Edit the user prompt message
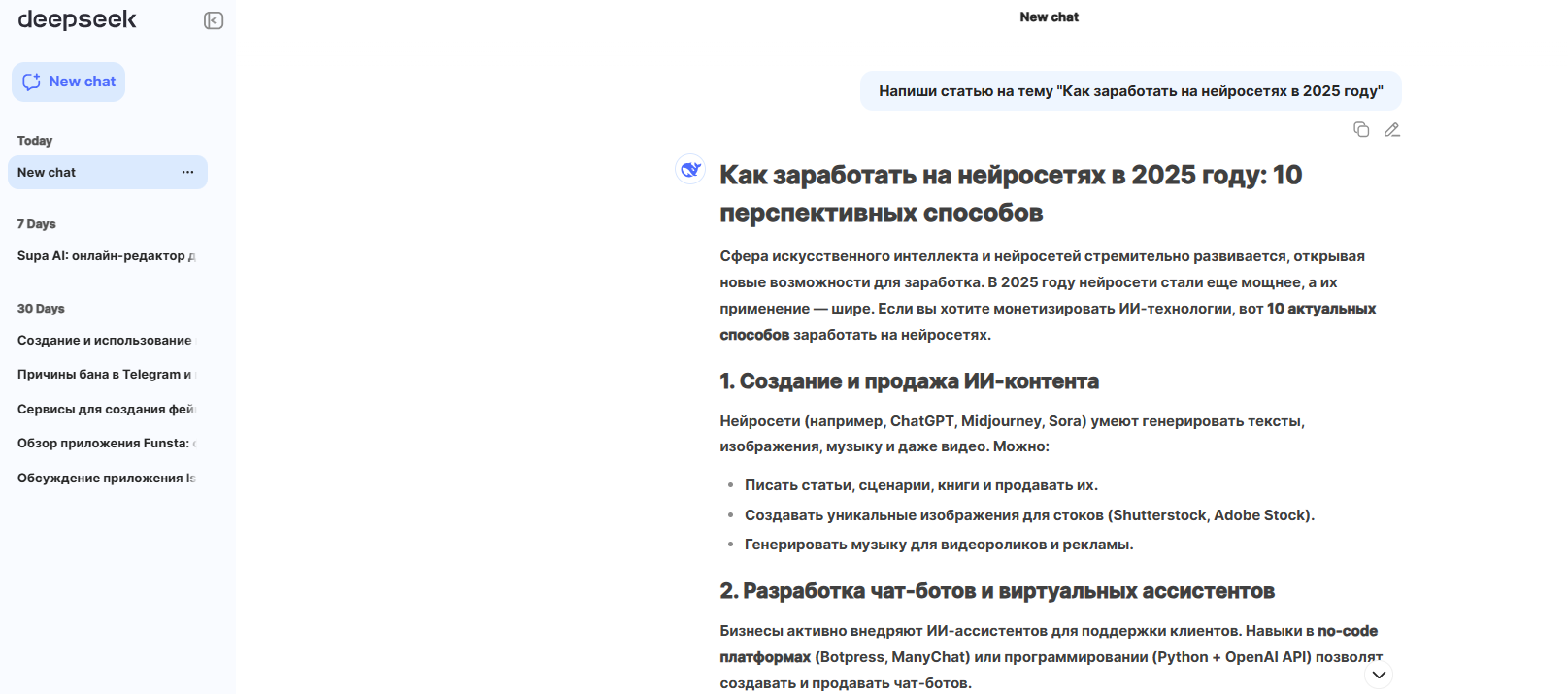 (x=1391, y=129)
